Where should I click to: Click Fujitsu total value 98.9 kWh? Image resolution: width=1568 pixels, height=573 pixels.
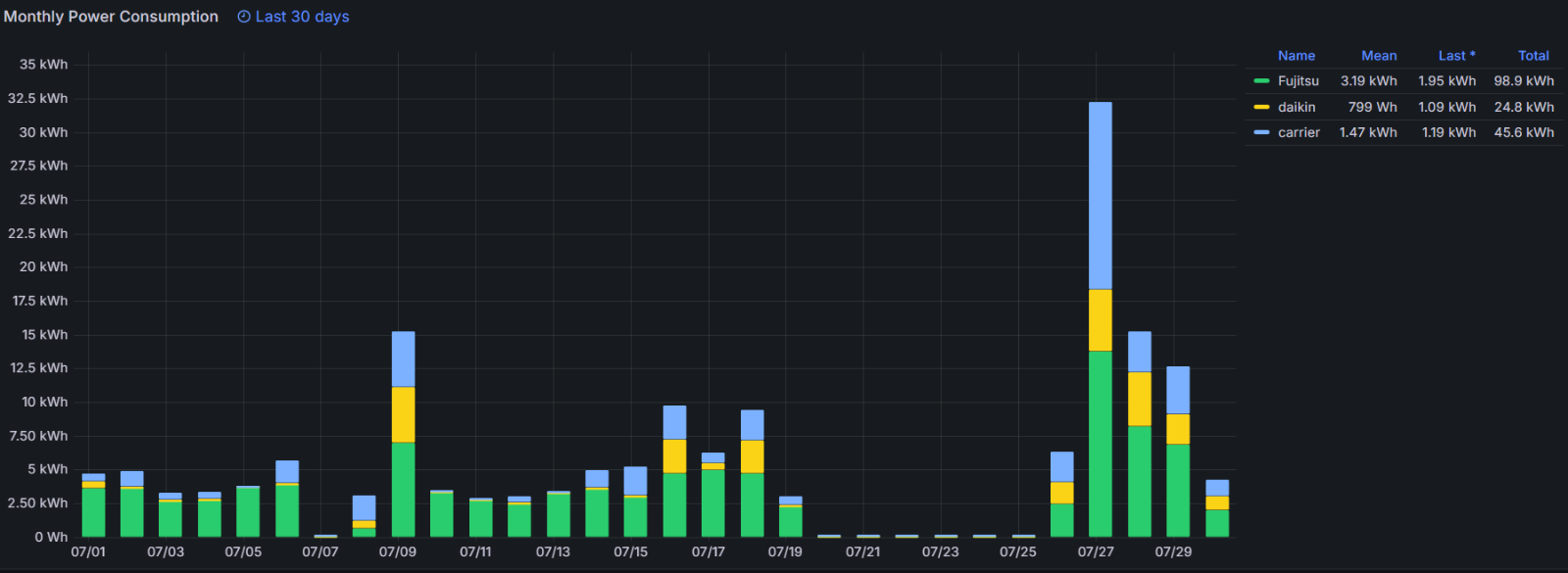tap(1524, 81)
